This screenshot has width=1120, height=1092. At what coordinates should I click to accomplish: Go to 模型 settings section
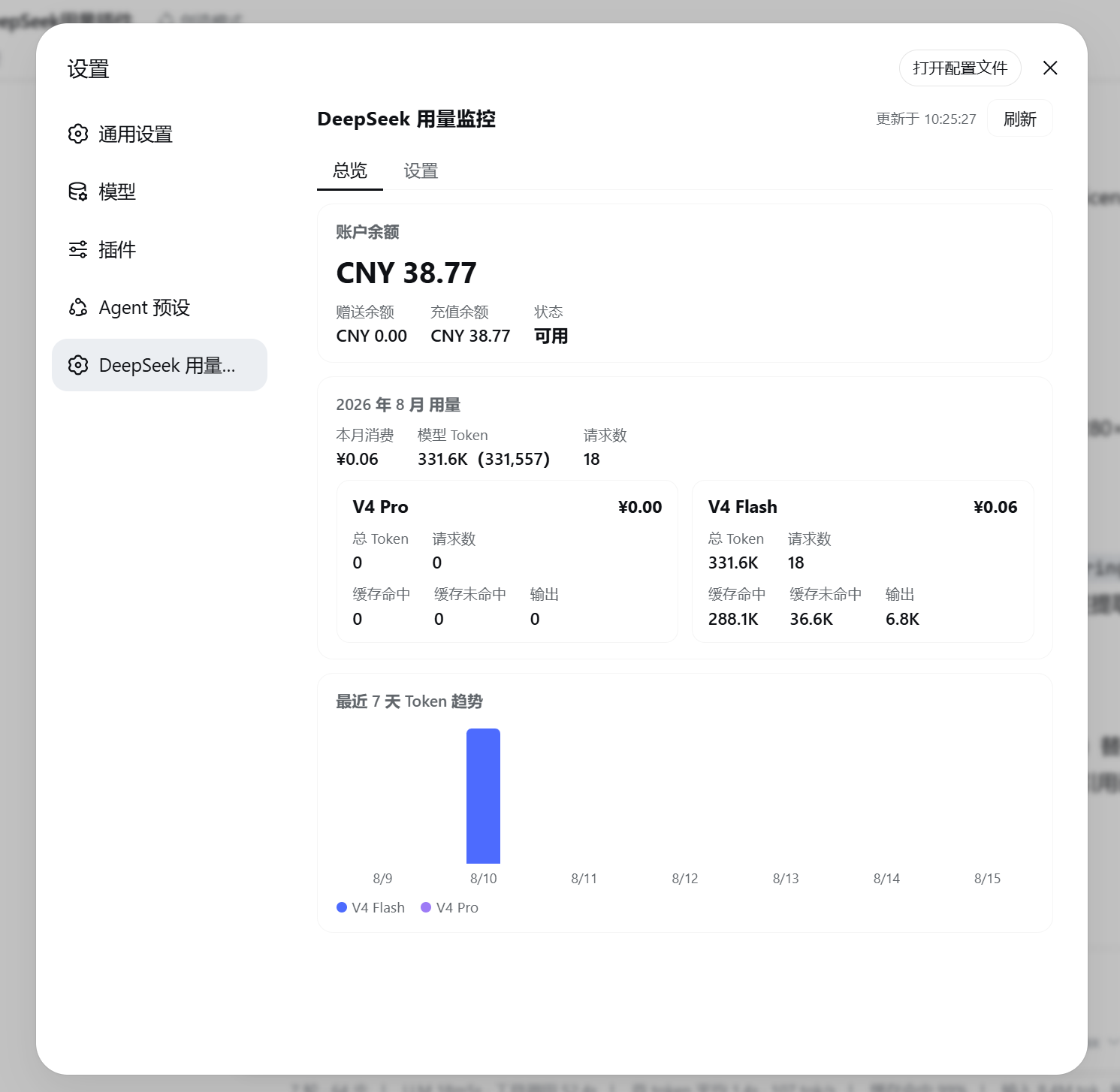click(159, 192)
